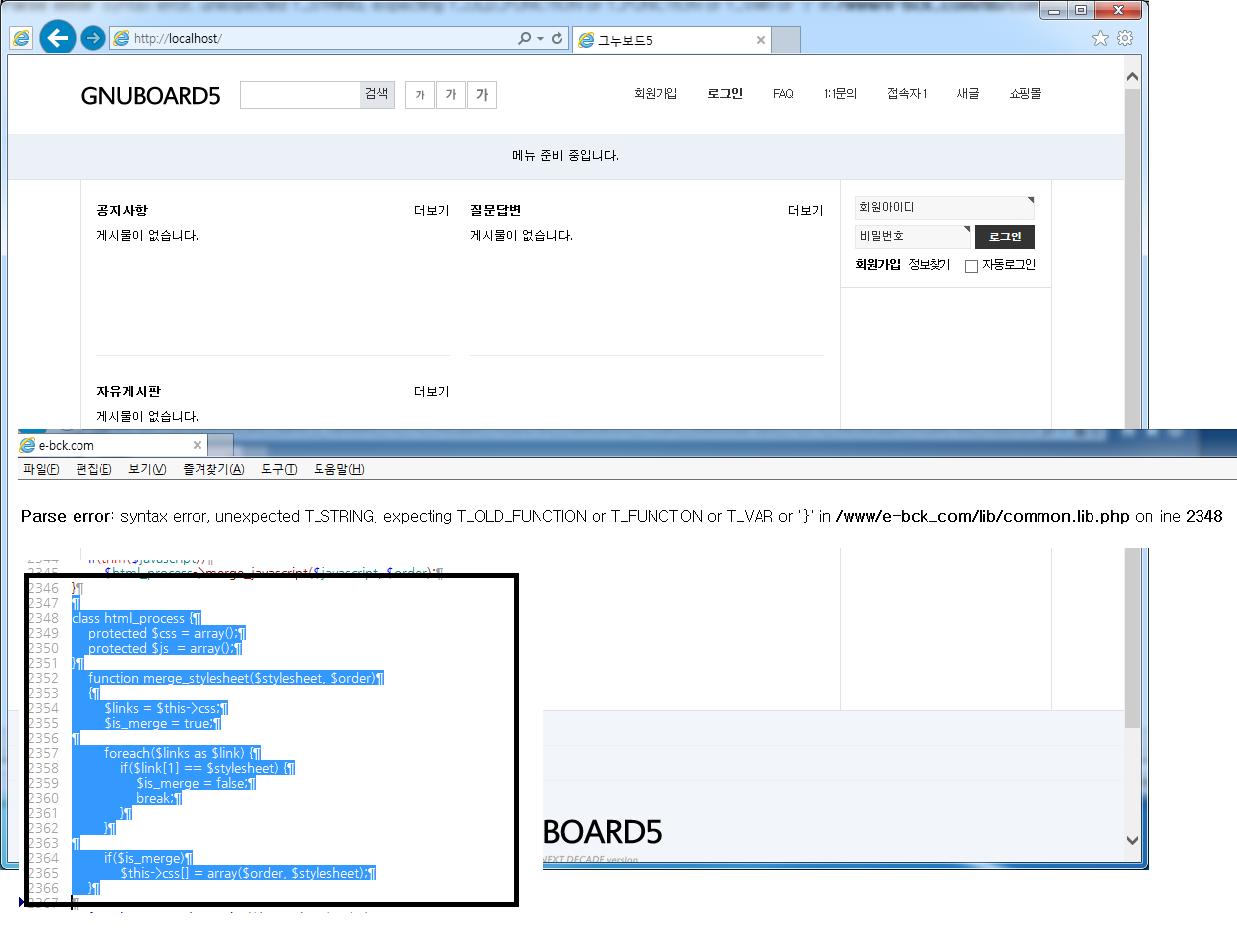1237x943 pixels.
Task: Click the browser Forward arrow button
Action: point(92,39)
